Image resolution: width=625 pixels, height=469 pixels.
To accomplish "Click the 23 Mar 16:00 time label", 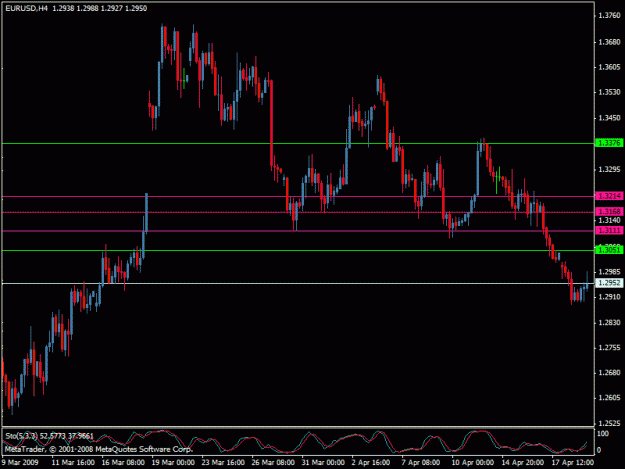I will [x=223, y=462].
